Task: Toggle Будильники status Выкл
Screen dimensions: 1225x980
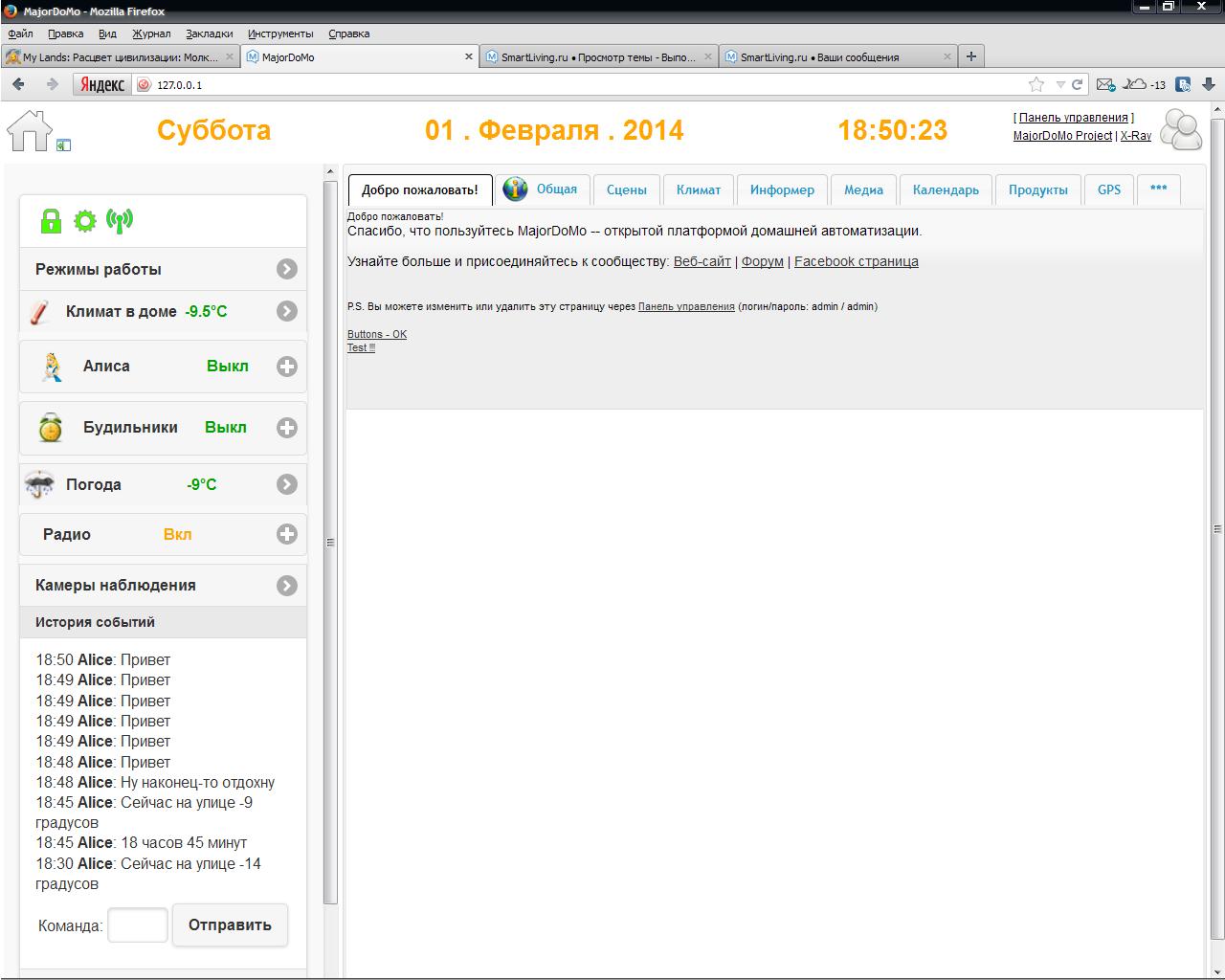Action: coord(225,428)
